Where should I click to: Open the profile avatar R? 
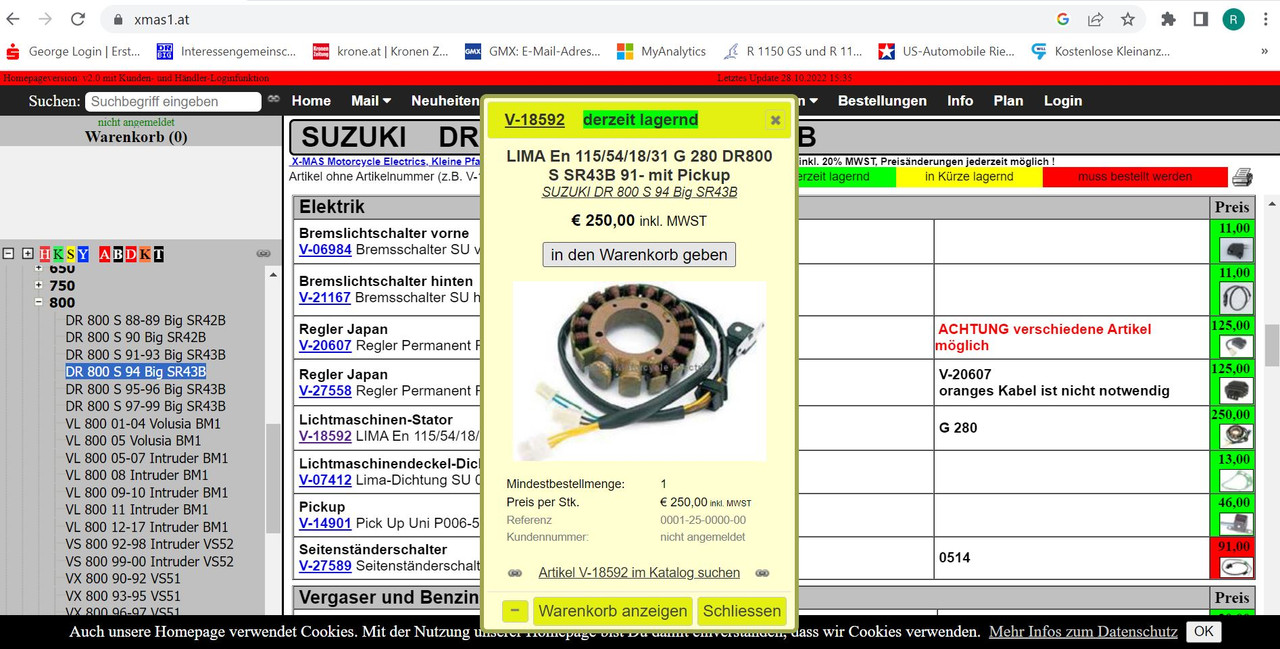1234,19
